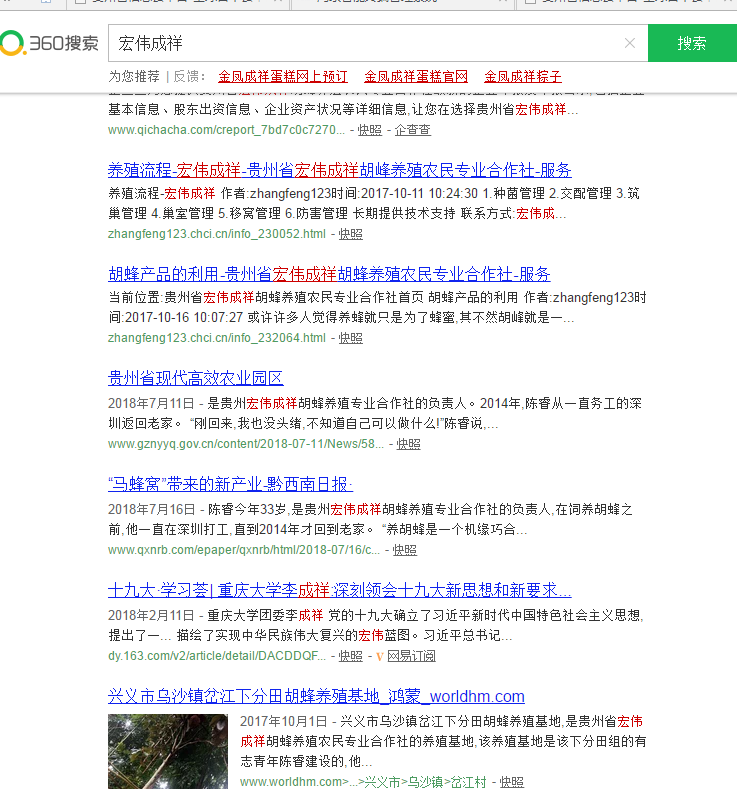Open the 十九大·学习荟 result title
737x809 pixels.
coord(339,590)
